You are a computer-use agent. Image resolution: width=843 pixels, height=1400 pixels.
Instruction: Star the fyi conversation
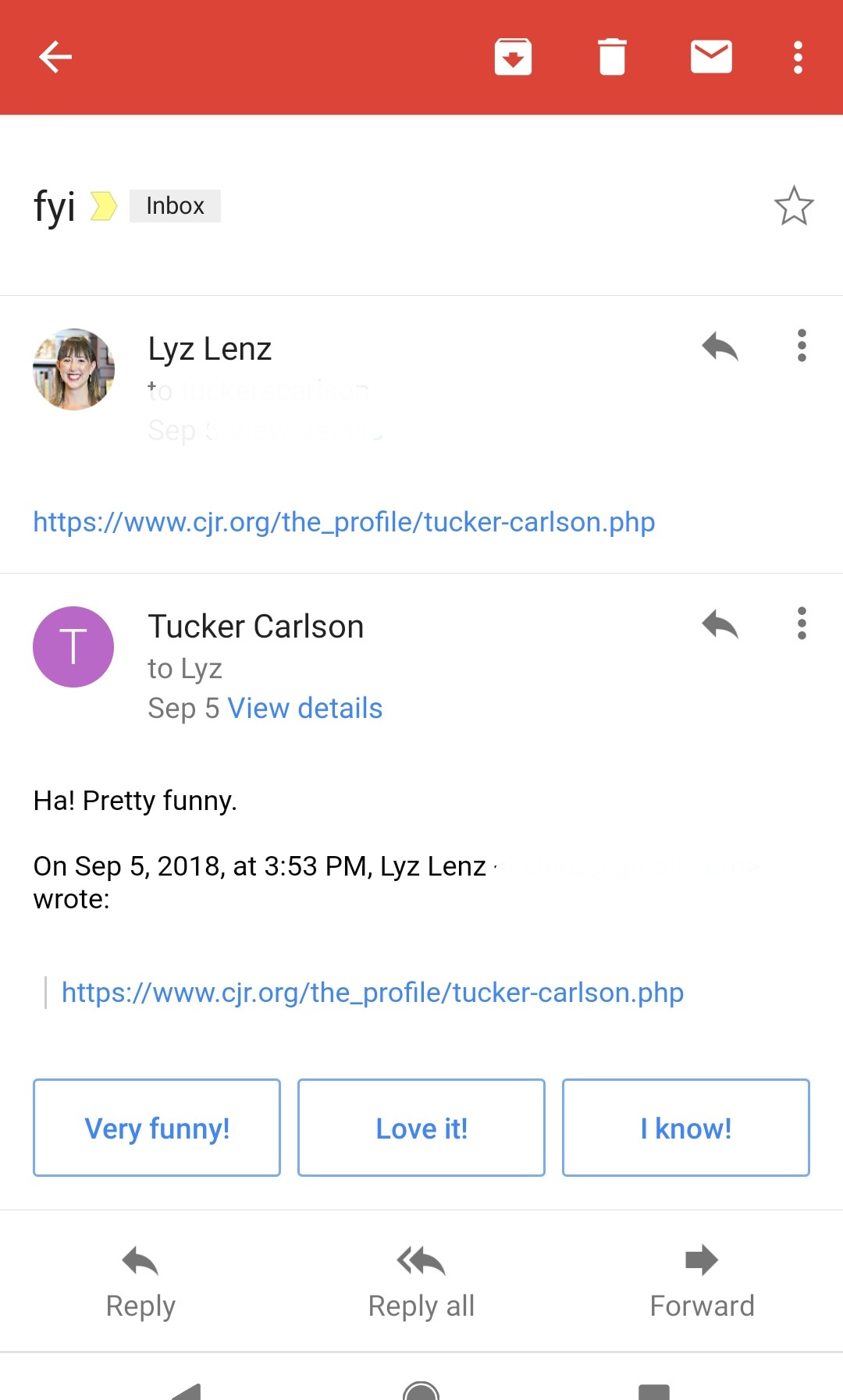(x=794, y=206)
